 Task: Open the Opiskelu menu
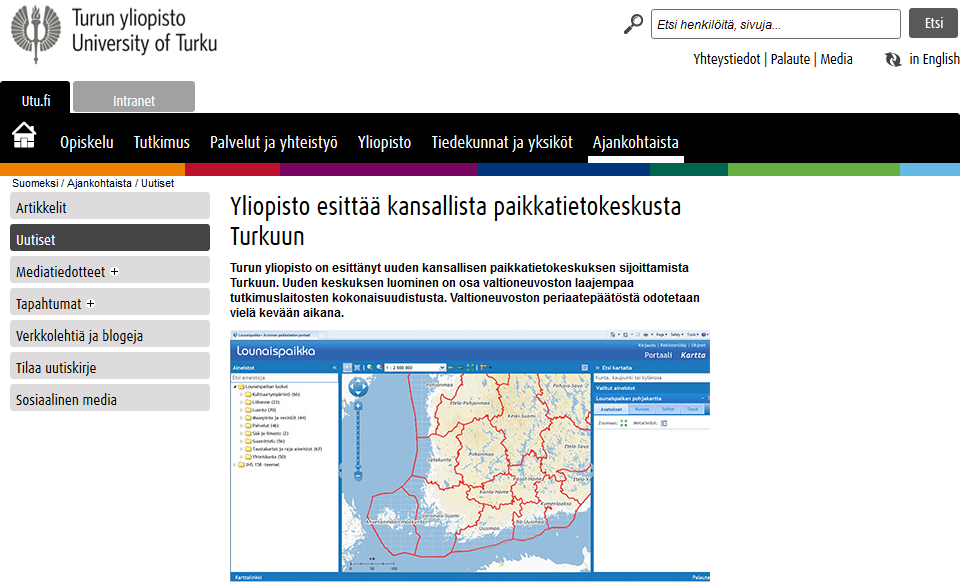click(x=87, y=142)
